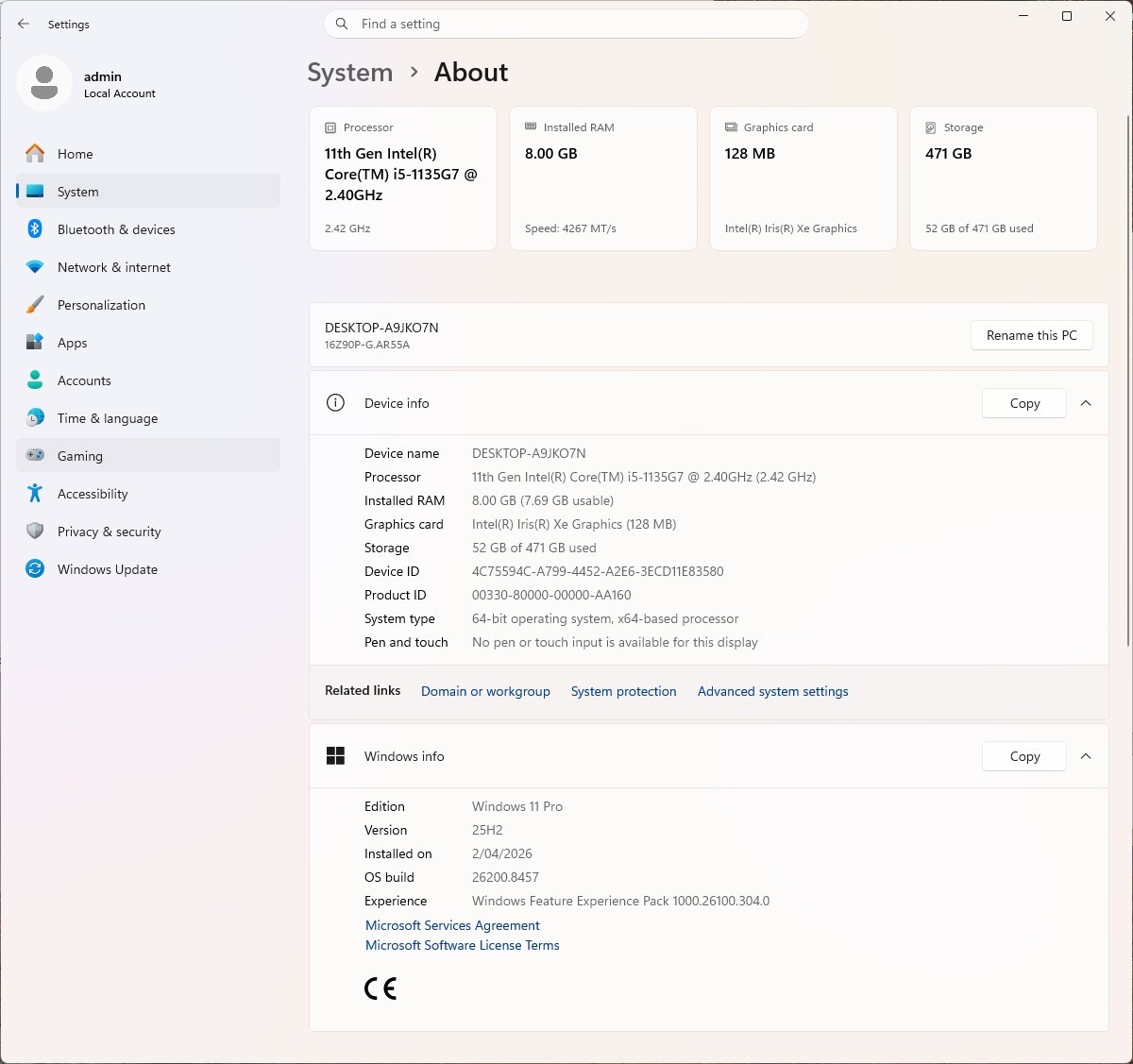Open the Apps settings category

click(148, 342)
